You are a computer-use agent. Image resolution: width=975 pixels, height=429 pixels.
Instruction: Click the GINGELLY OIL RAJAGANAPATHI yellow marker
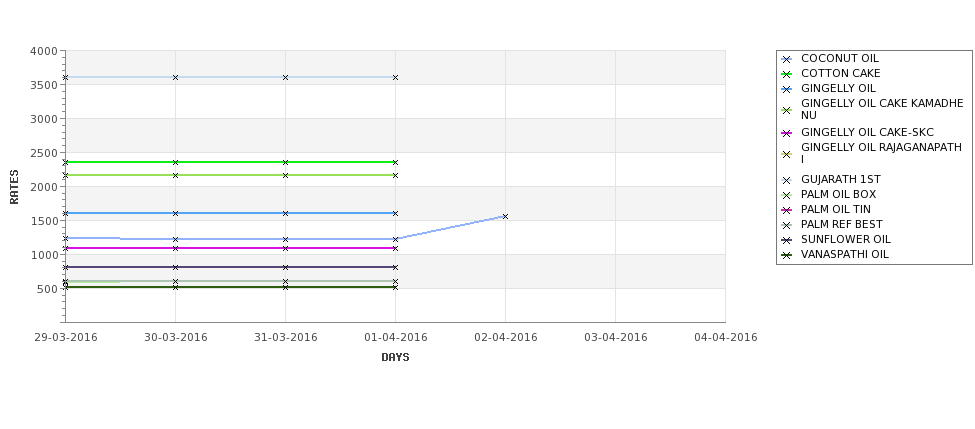coord(786,155)
